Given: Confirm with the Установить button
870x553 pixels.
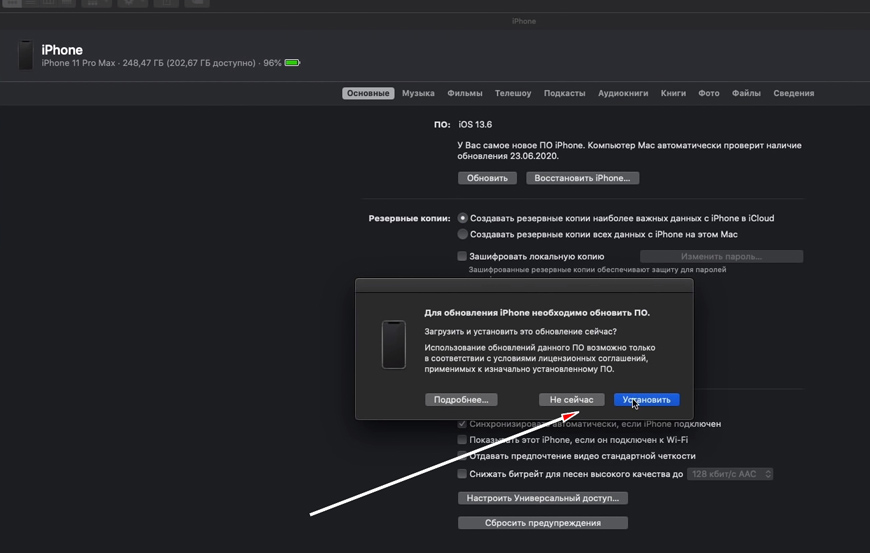Looking at the screenshot, I should [646, 399].
